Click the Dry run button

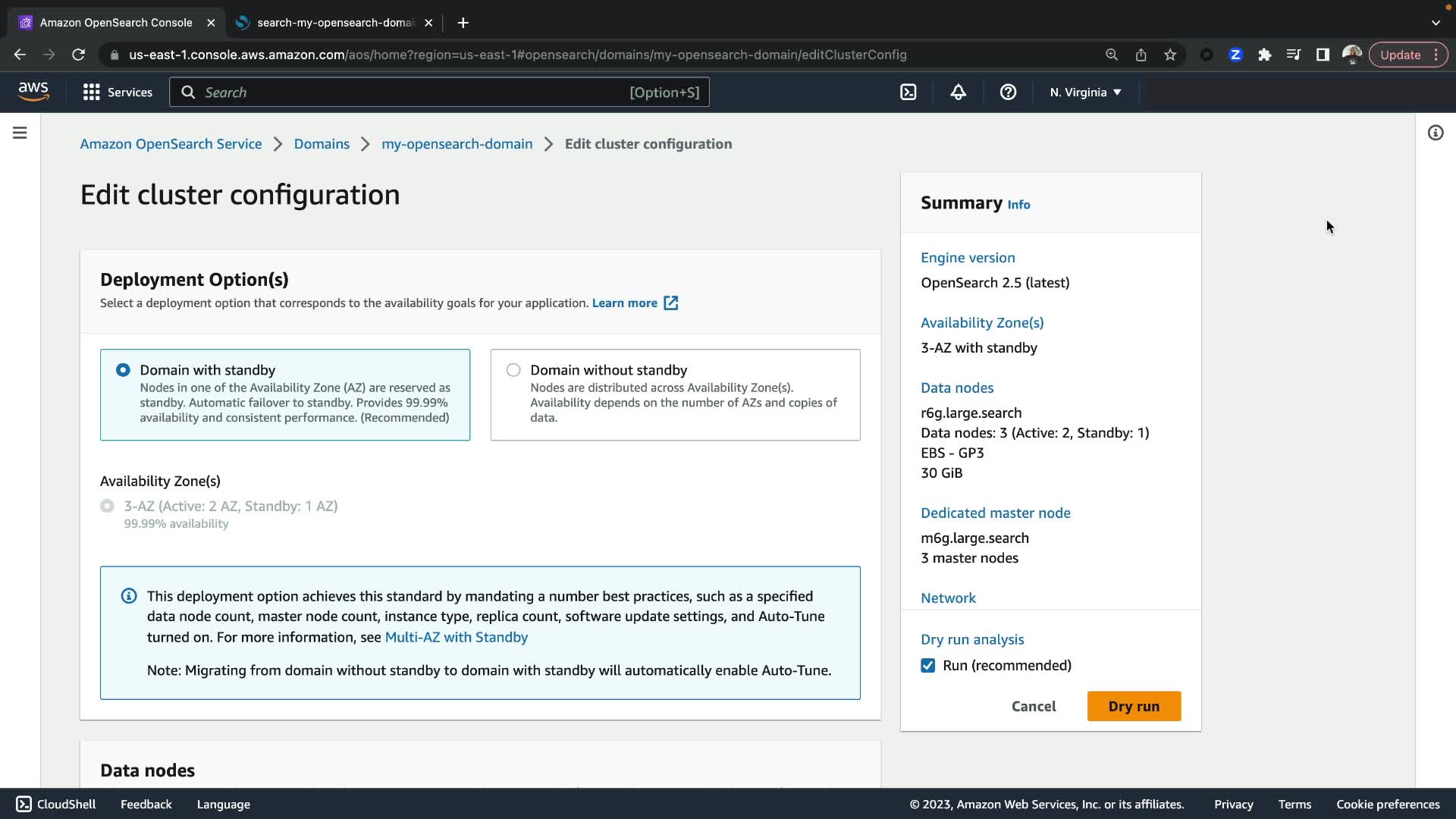1133,706
